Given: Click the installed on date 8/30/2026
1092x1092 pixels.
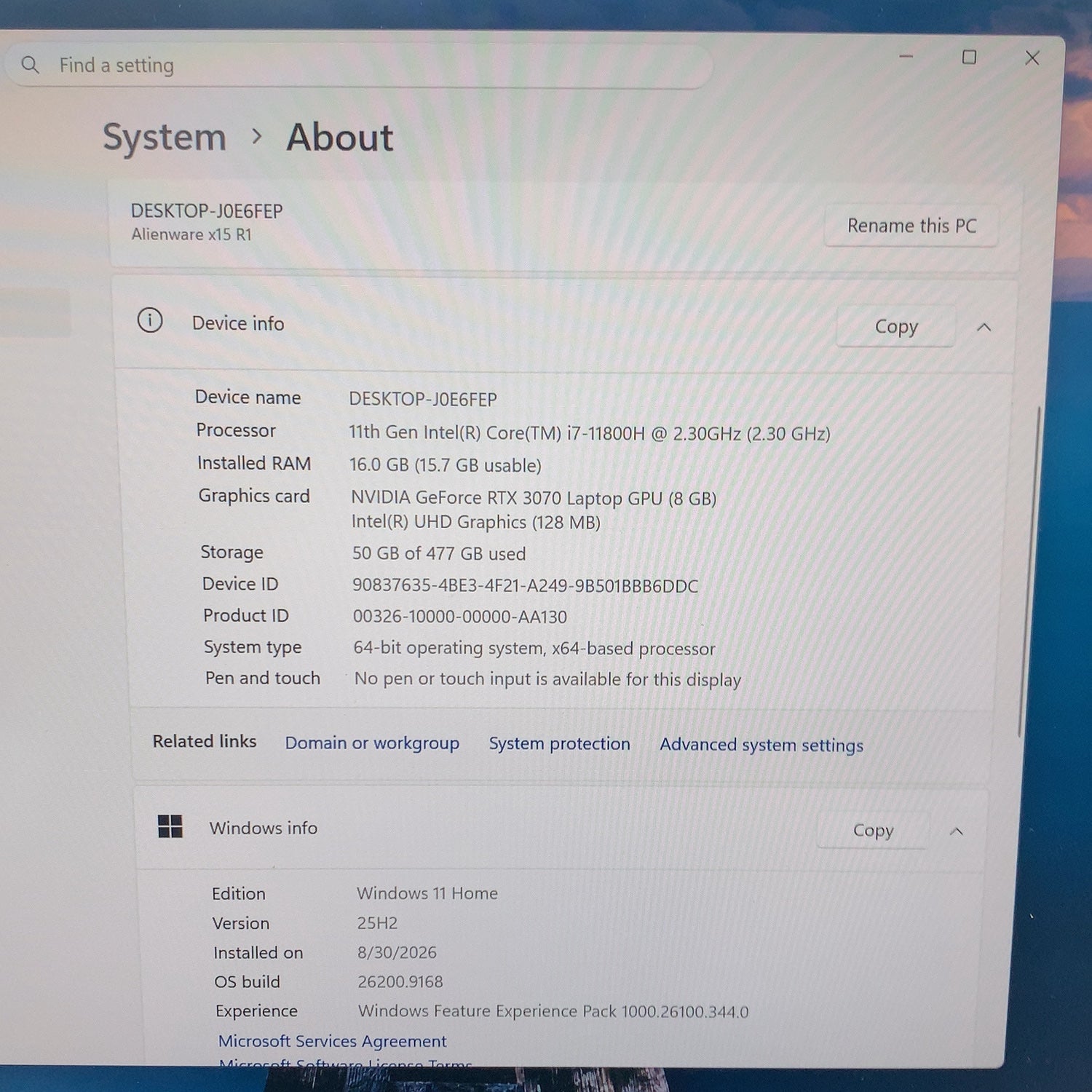Looking at the screenshot, I should pyautogui.click(x=397, y=952).
